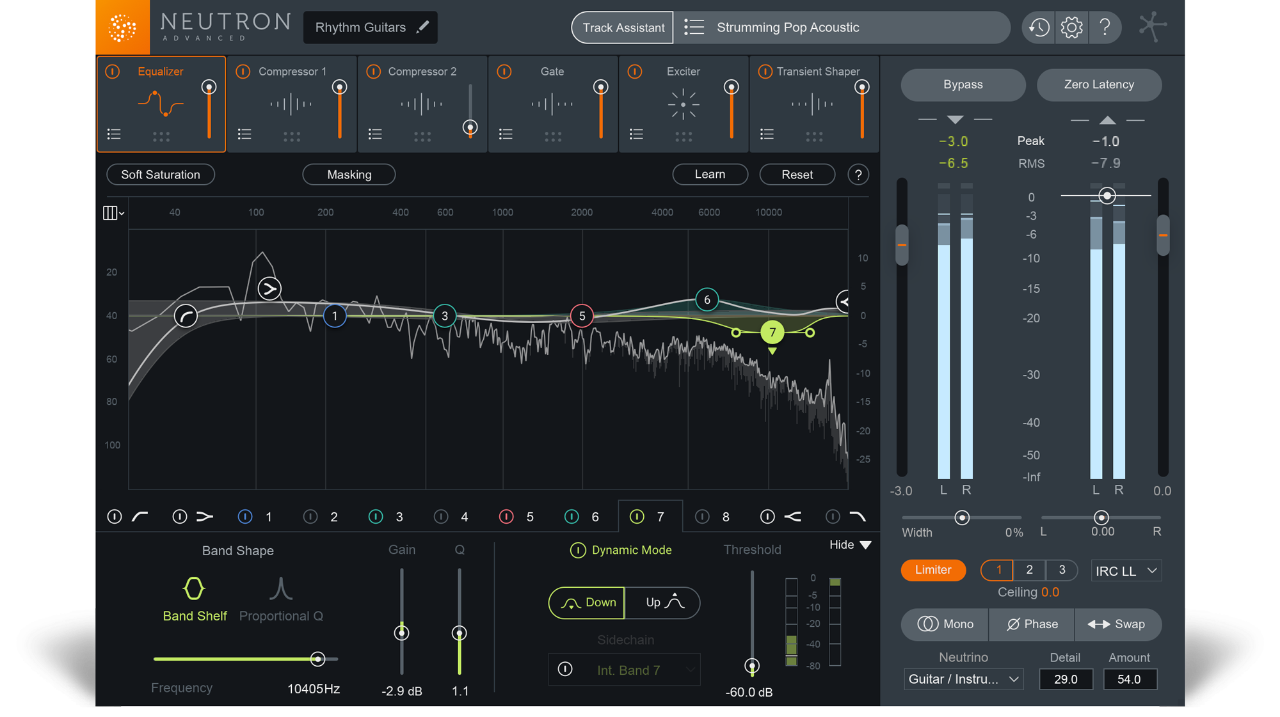Select band 2 tab
1280x717 pixels.
322,517
